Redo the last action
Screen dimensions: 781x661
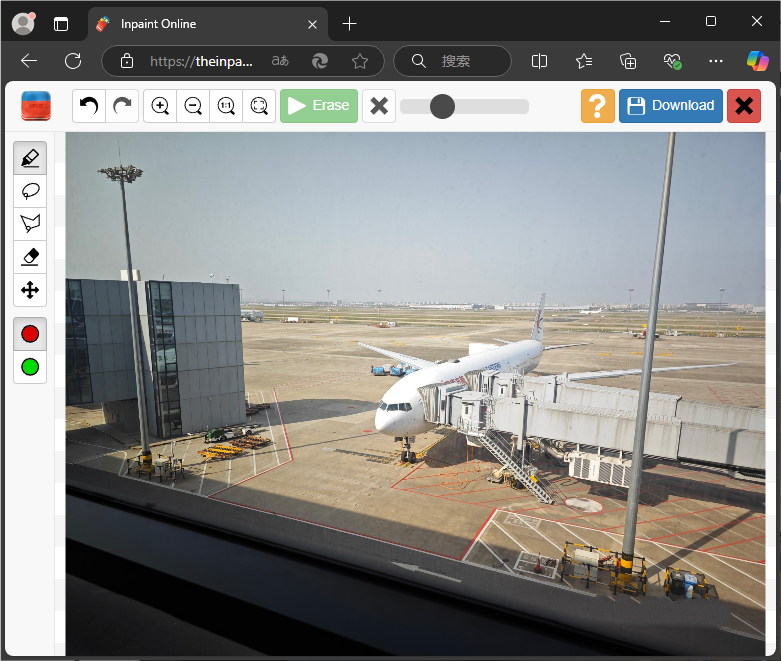(122, 105)
